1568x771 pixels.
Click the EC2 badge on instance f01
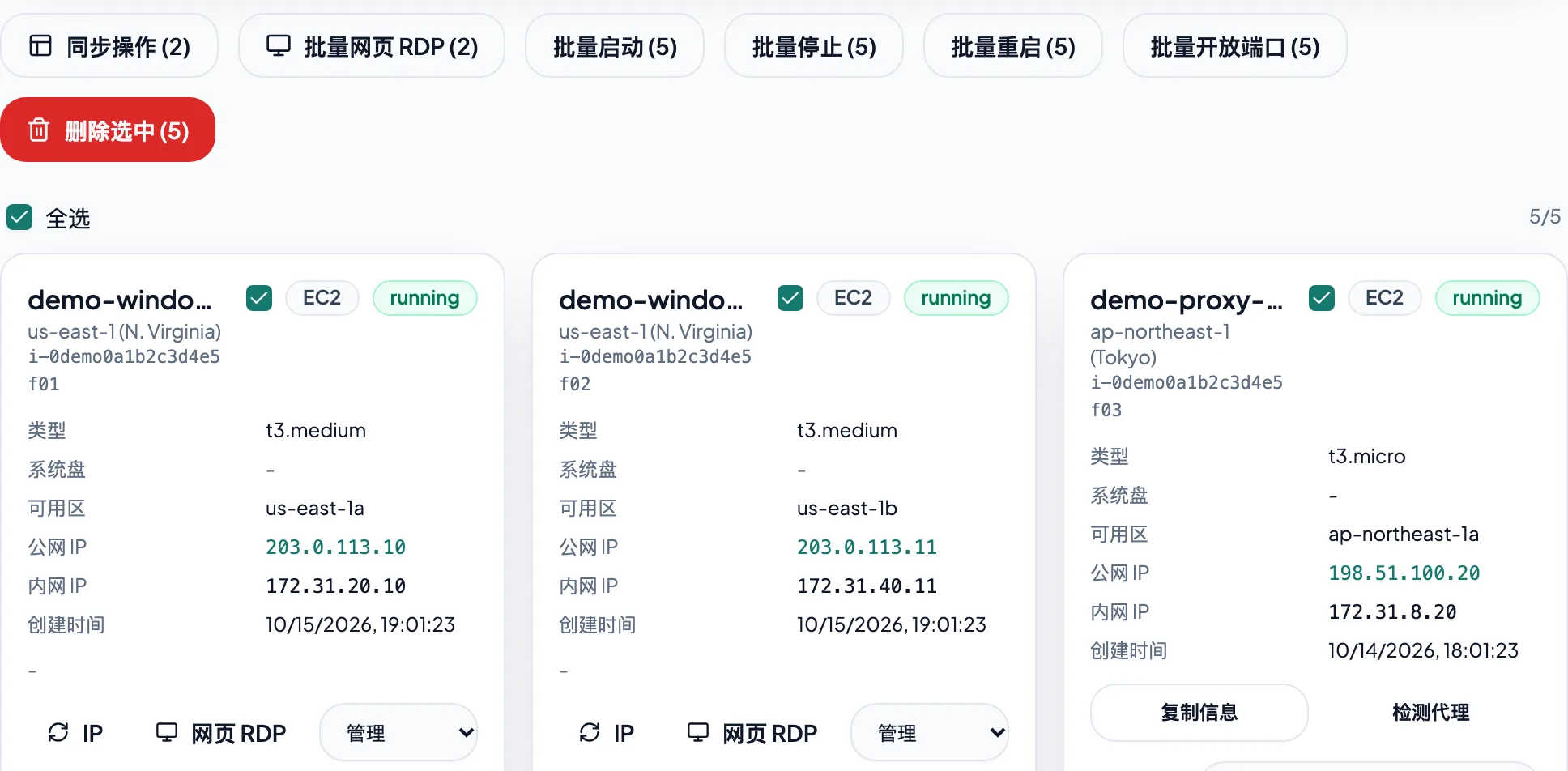pos(322,298)
